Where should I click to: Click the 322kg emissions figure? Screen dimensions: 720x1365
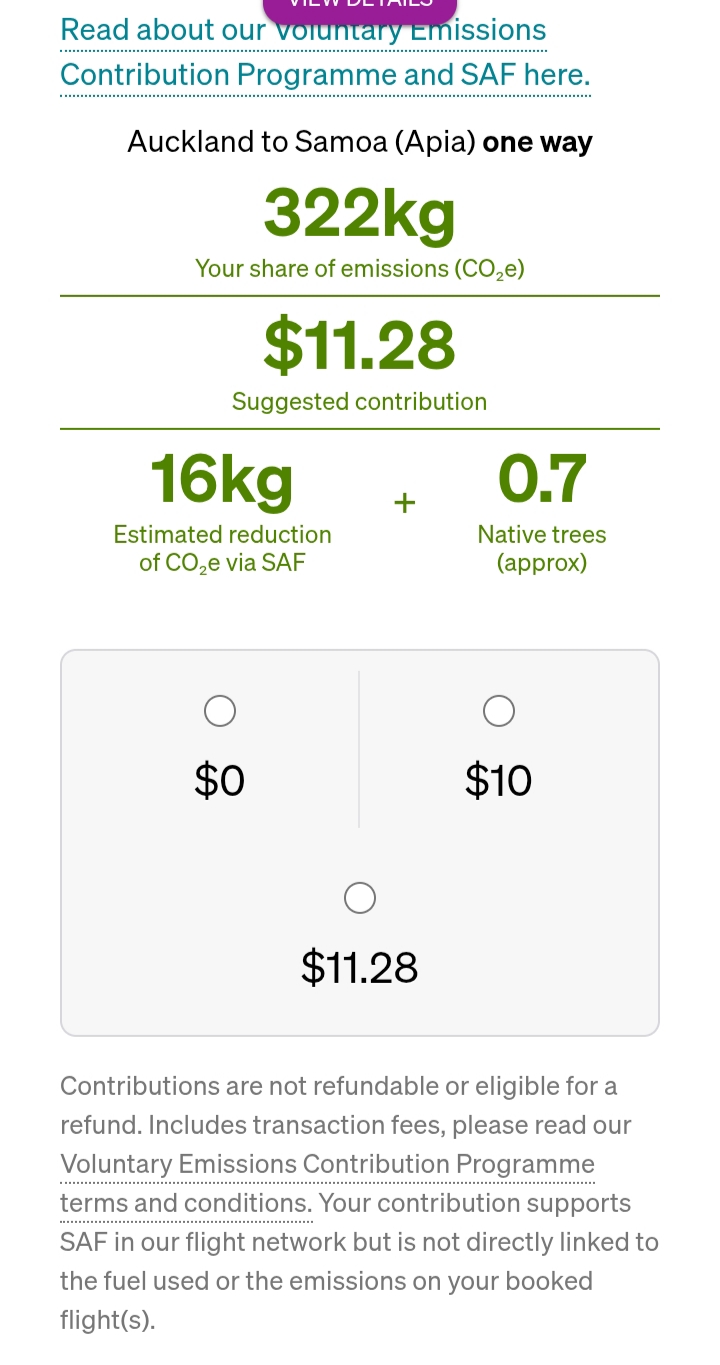pyautogui.click(x=360, y=213)
